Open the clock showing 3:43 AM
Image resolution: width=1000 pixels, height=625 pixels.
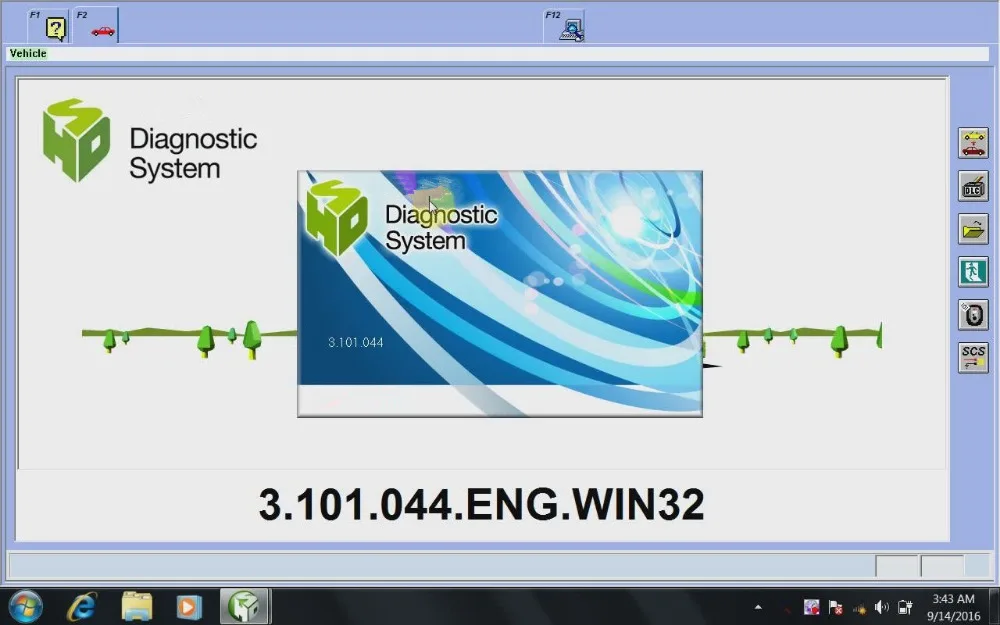(x=953, y=607)
